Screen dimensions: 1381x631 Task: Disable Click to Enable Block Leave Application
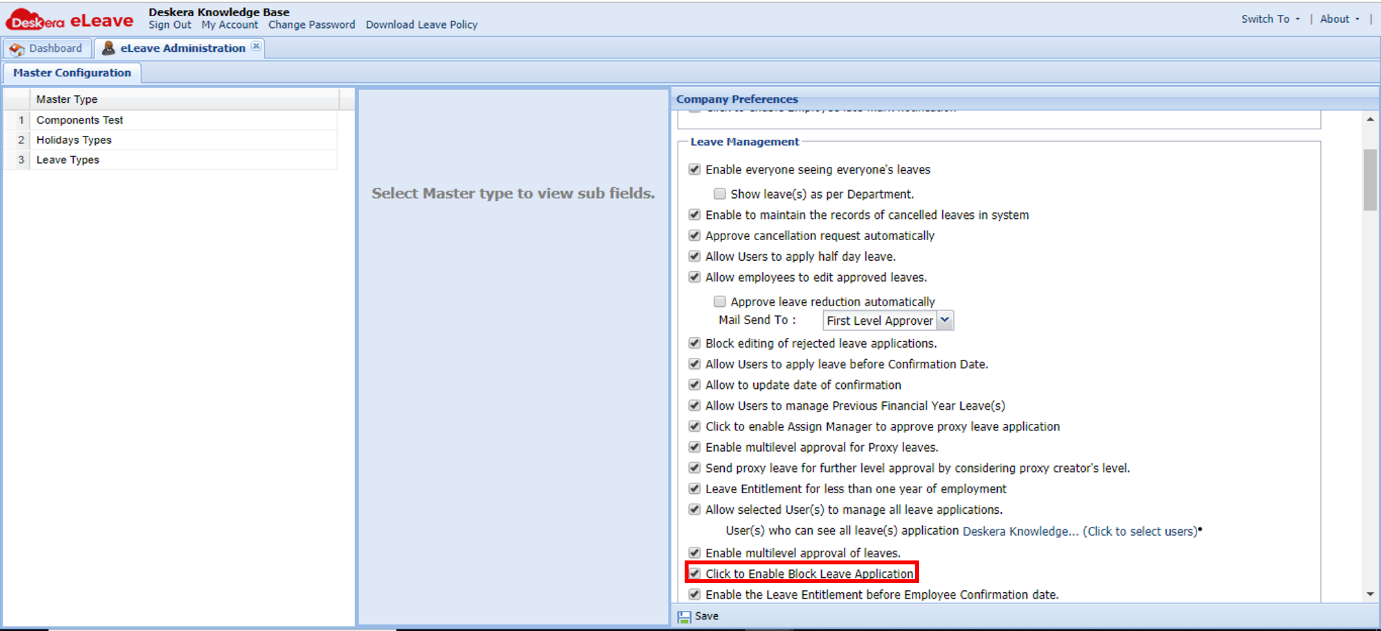(x=694, y=573)
